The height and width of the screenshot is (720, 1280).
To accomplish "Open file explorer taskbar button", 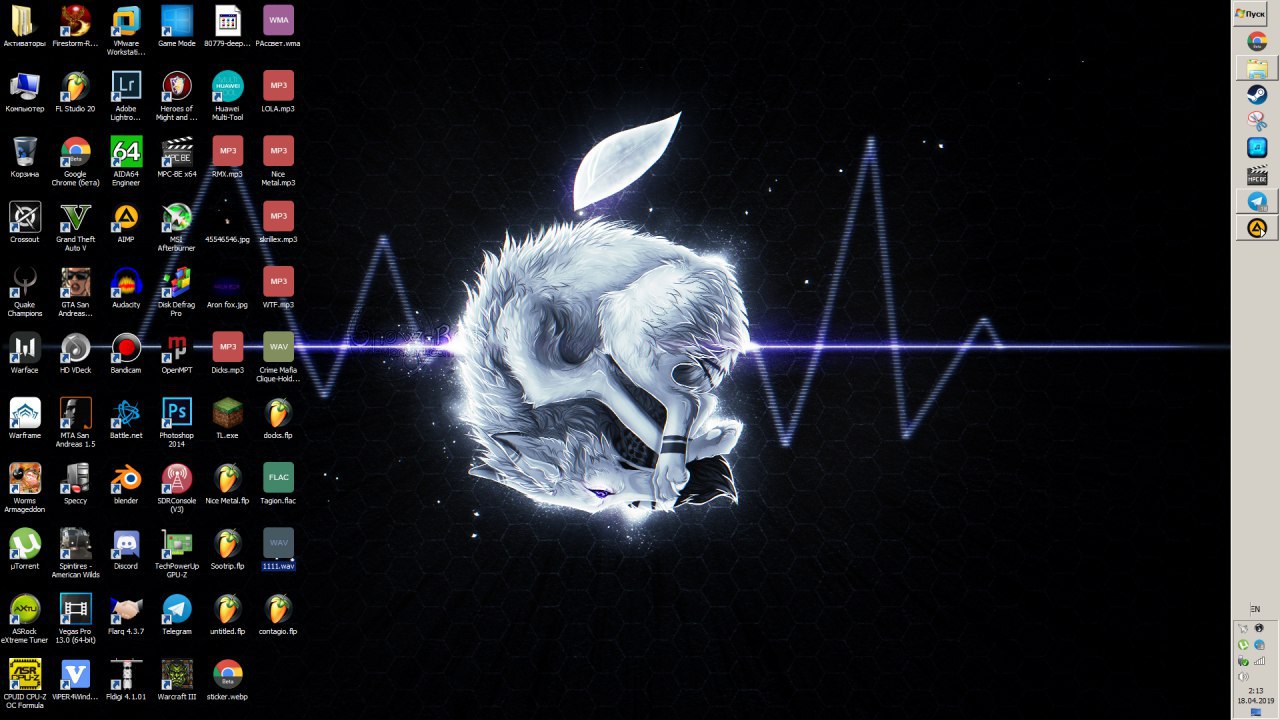I will 1257,68.
